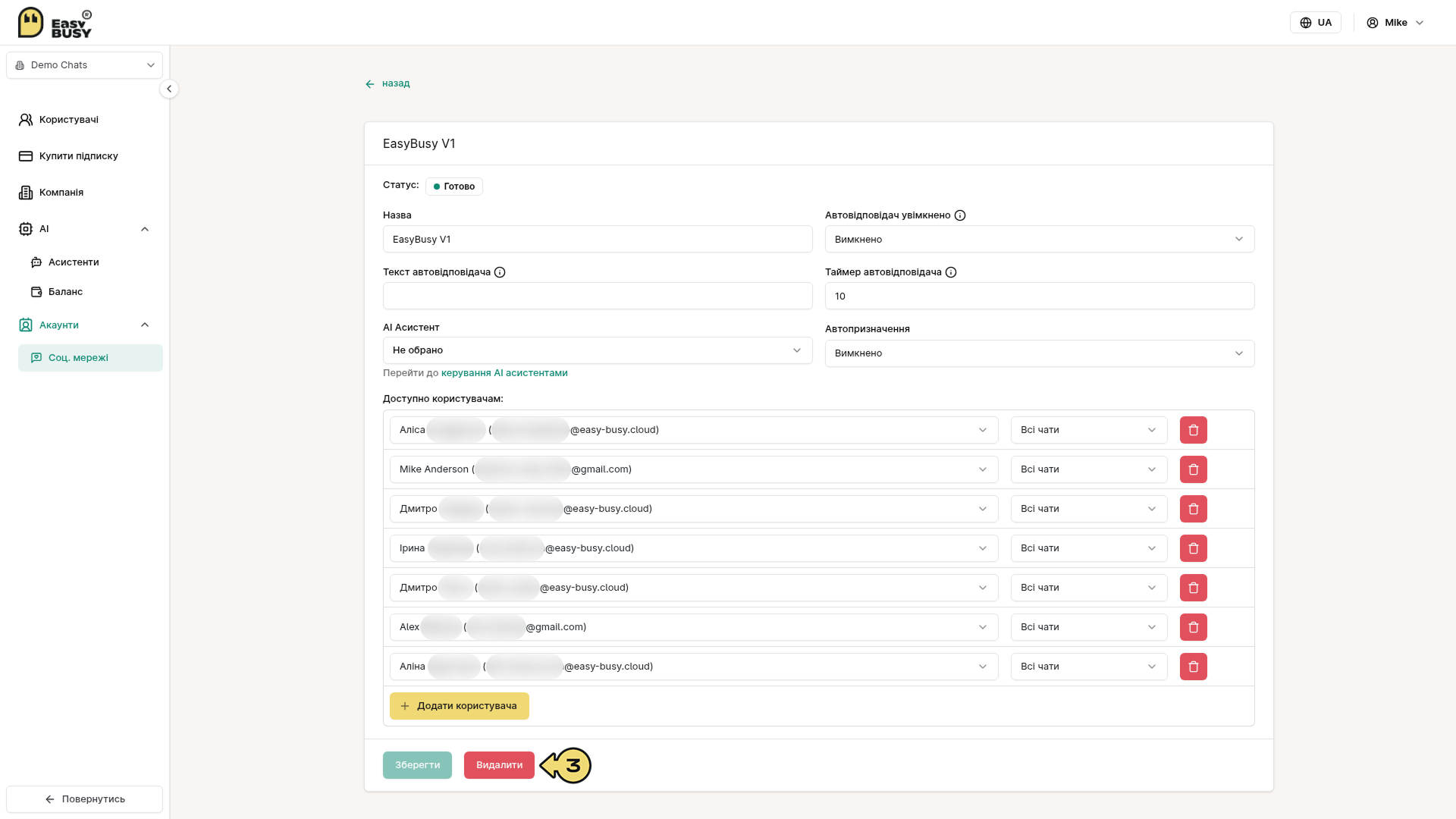Click the Назва input field
The height and width of the screenshot is (819, 1456).
pyautogui.click(x=598, y=240)
